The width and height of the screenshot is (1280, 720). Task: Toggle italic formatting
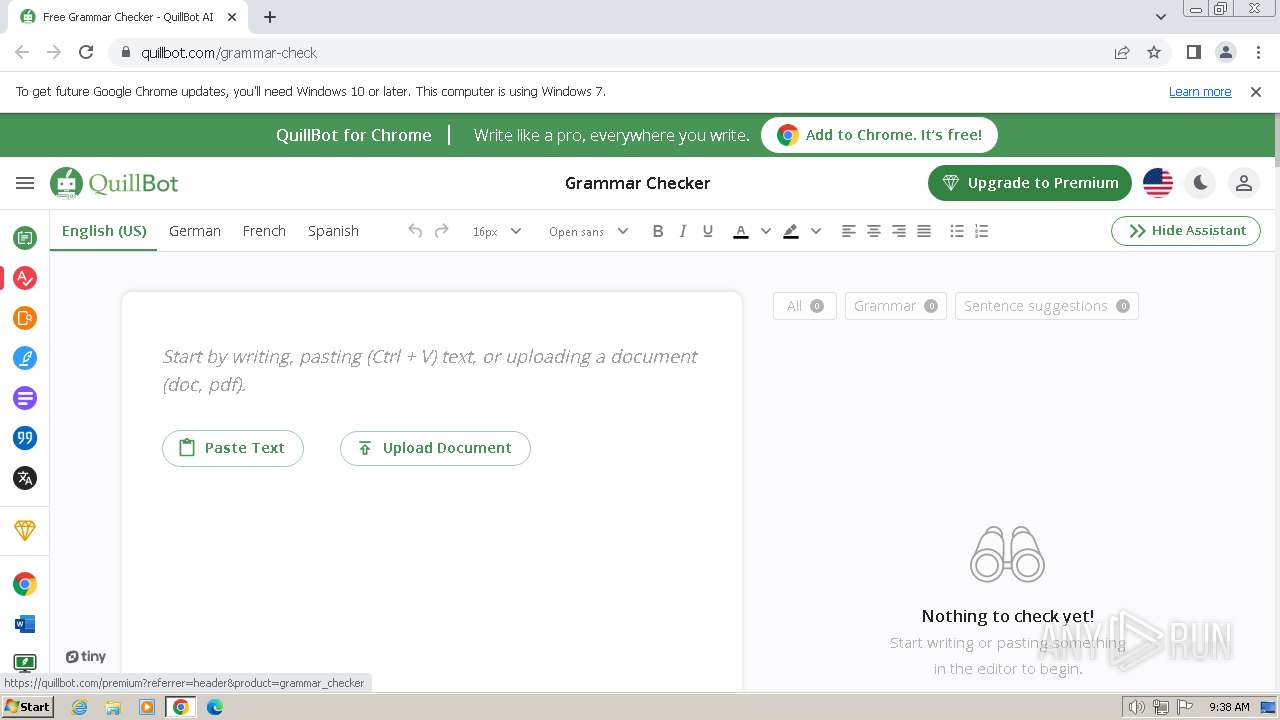coord(683,231)
